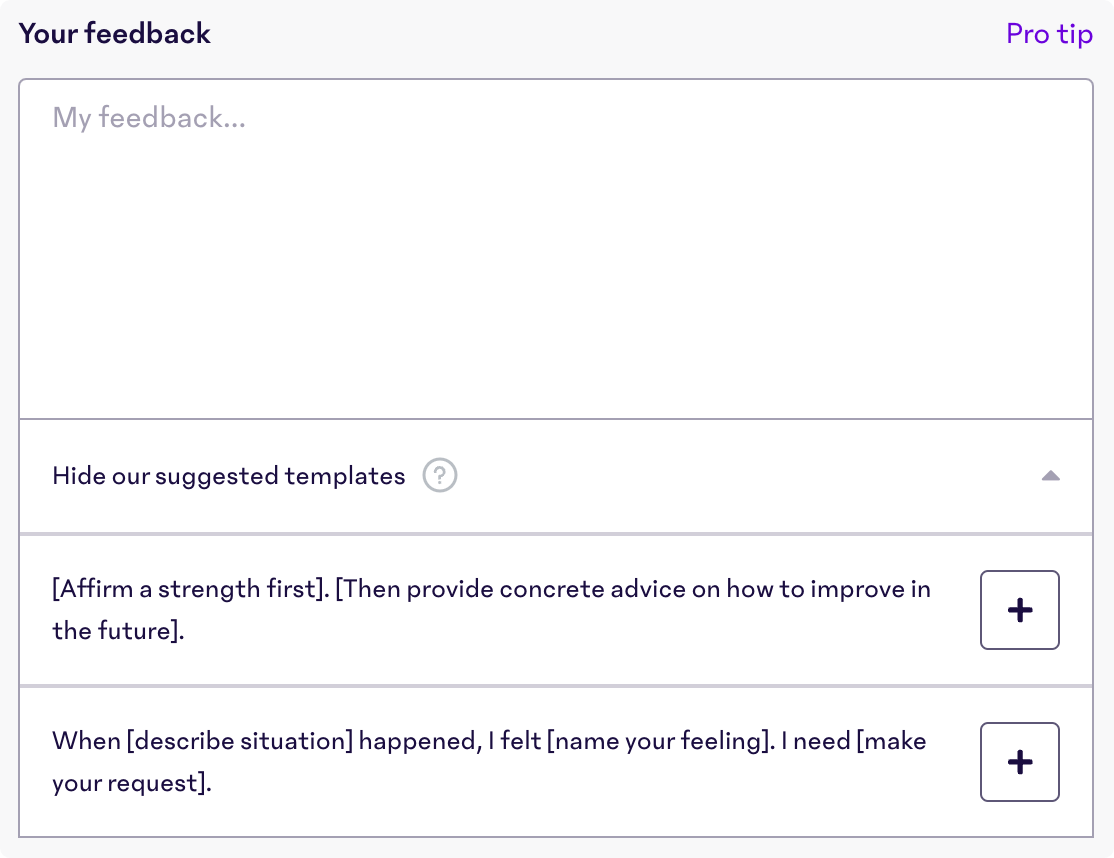1114x858 pixels.
Task: Click the suggested templates header row
Action: 556,476
